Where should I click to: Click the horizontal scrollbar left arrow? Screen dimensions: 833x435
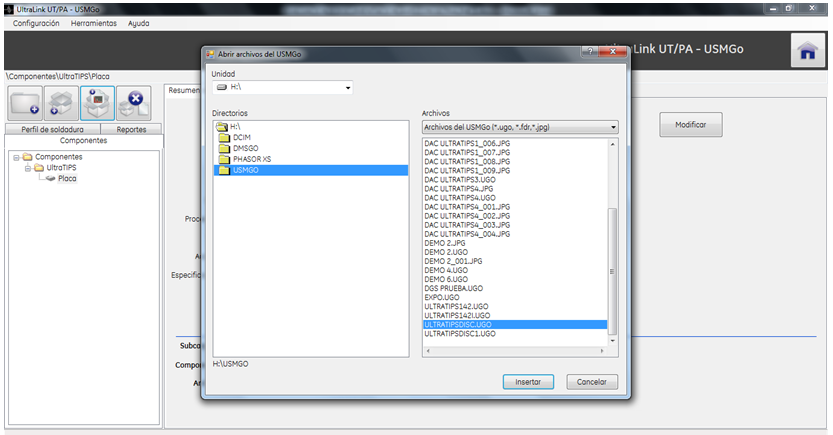[x=428, y=351]
